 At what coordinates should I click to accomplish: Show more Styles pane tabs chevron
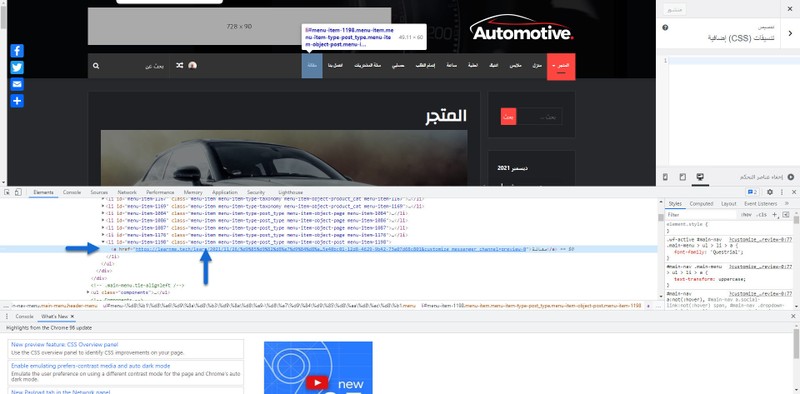[786, 204]
